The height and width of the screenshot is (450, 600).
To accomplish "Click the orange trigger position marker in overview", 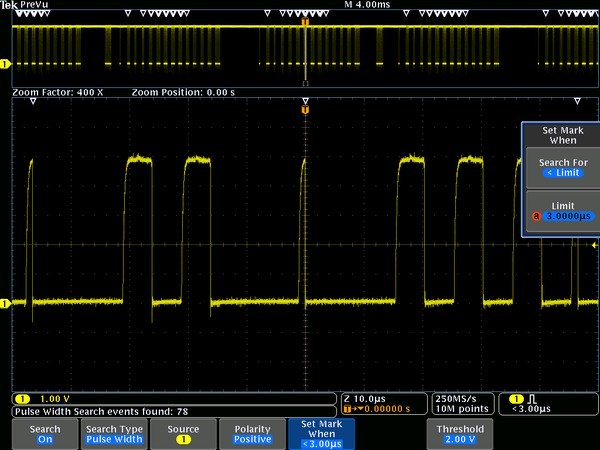I will pos(305,20).
